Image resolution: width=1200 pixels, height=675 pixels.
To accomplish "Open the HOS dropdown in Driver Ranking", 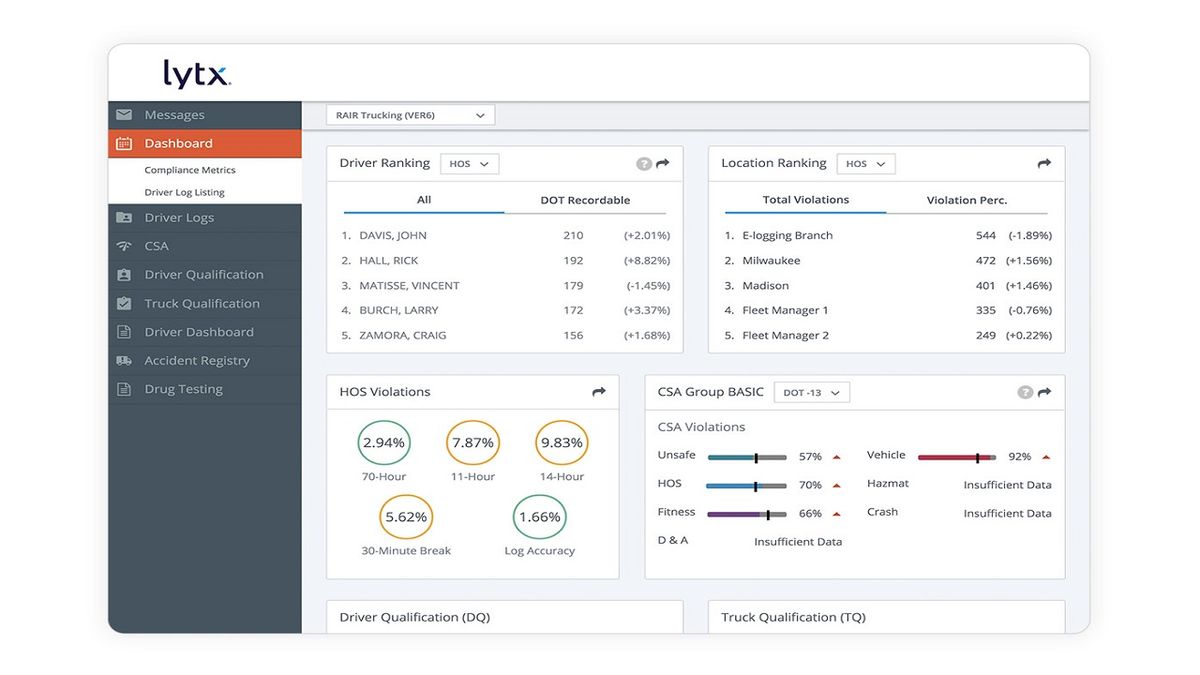I will [x=469, y=163].
